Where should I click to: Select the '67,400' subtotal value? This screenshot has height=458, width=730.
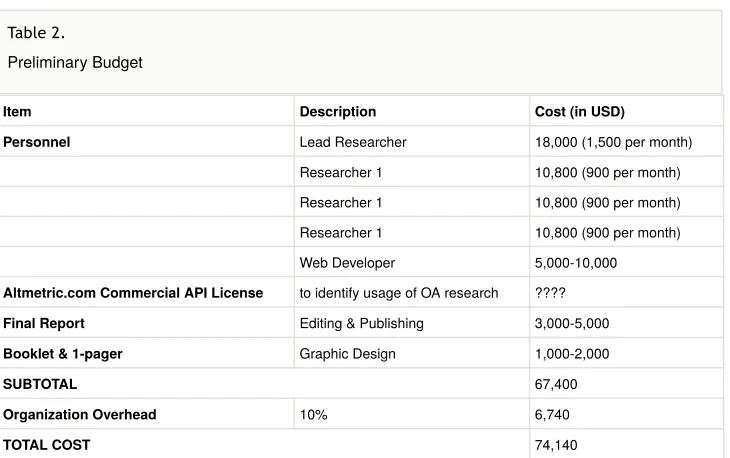[556, 384]
